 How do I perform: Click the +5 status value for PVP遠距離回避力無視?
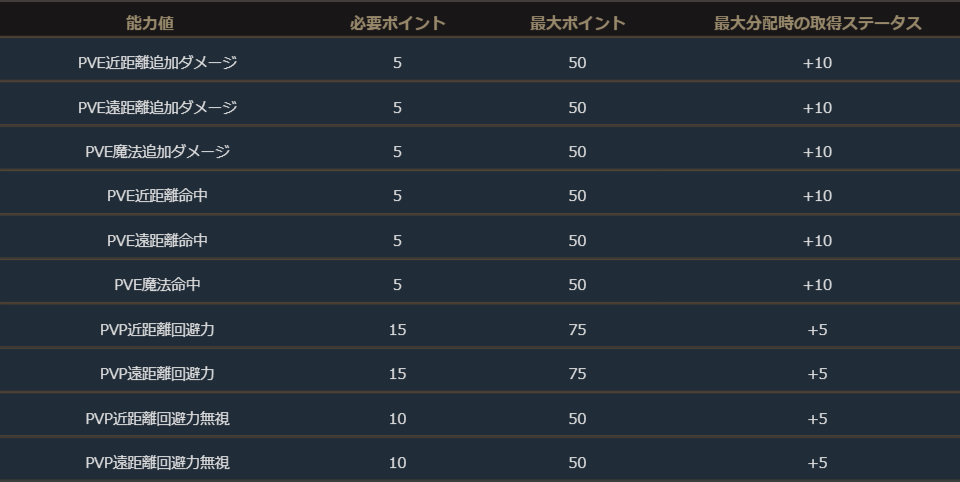(x=817, y=463)
